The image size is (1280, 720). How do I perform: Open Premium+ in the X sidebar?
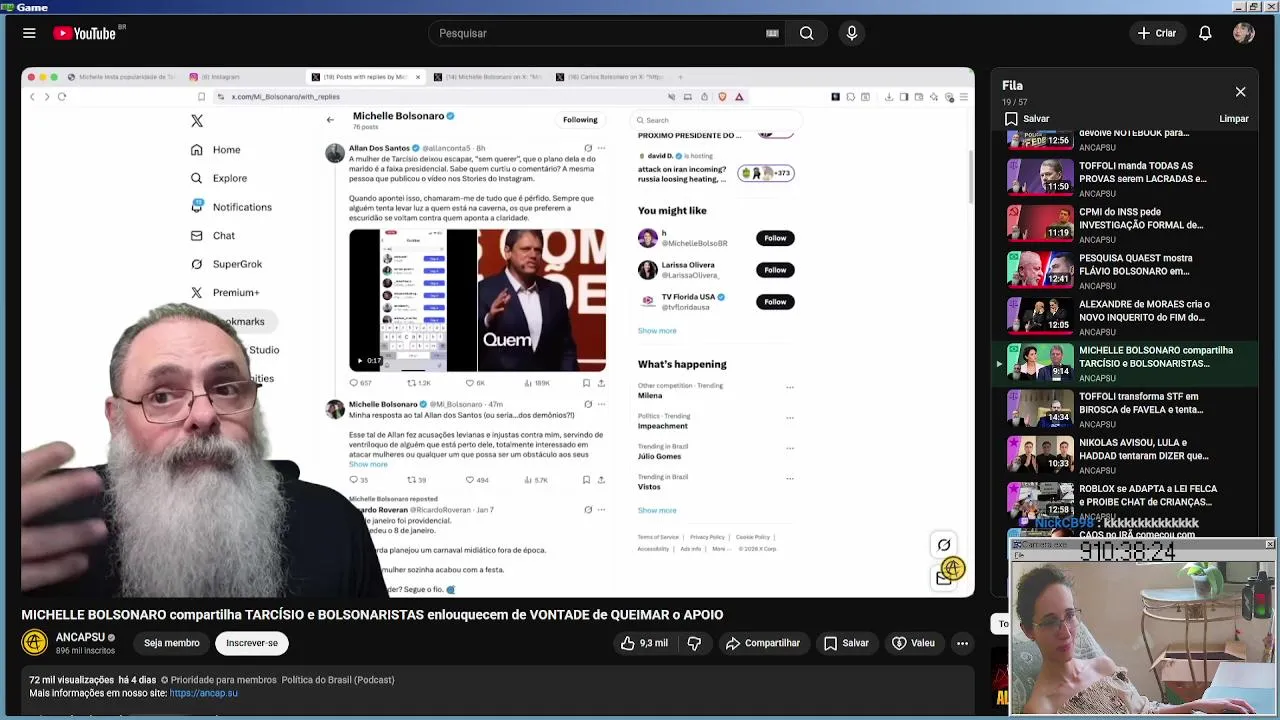tap(224, 292)
